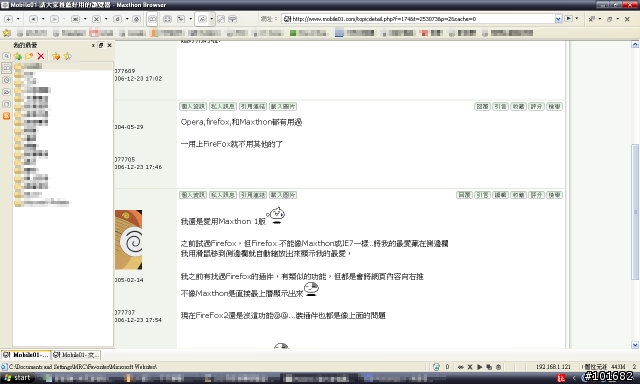Click the page scrollbar down arrow
This screenshot has width=640, height=384.
(x=635, y=345)
